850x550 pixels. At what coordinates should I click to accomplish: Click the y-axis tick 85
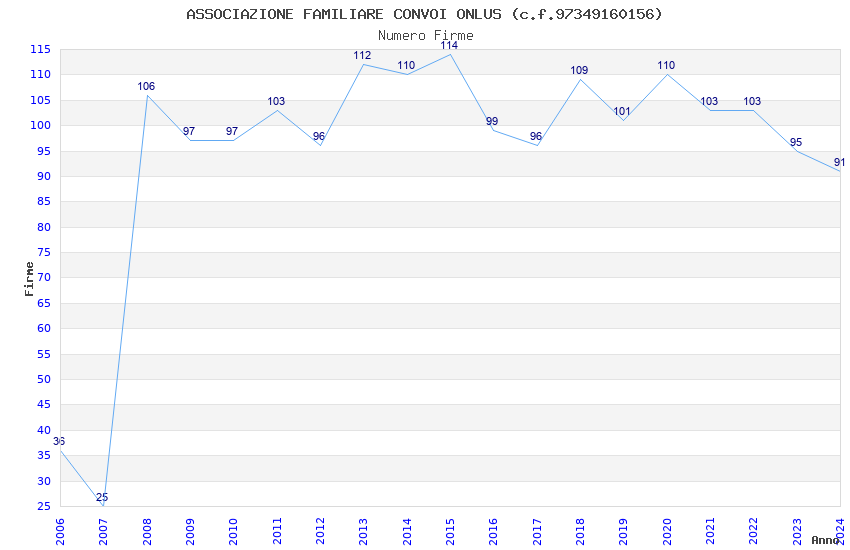point(44,202)
